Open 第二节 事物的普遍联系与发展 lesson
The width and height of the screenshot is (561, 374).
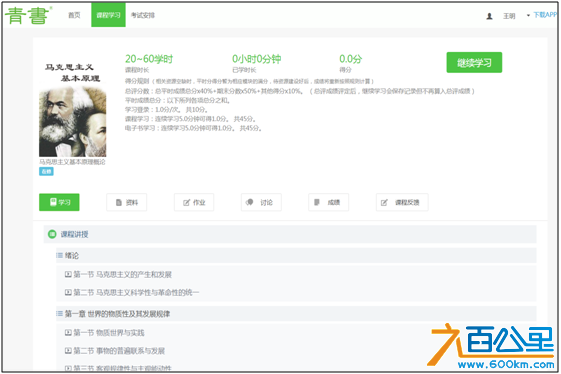coord(119,351)
